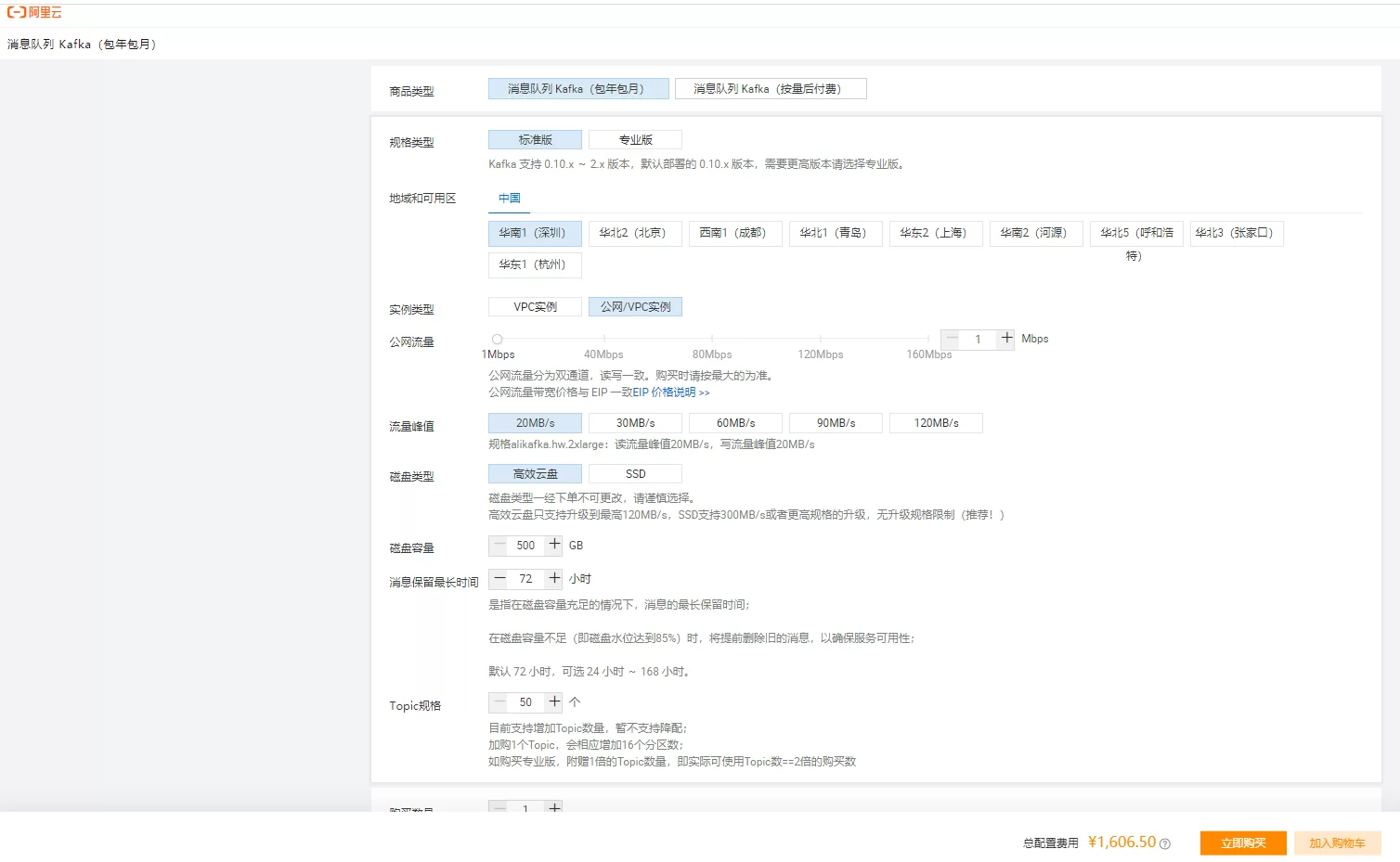Image resolution: width=1400 pixels, height=862 pixels.
Task: Decrease Topic count with minus button
Action: (499, 701)
